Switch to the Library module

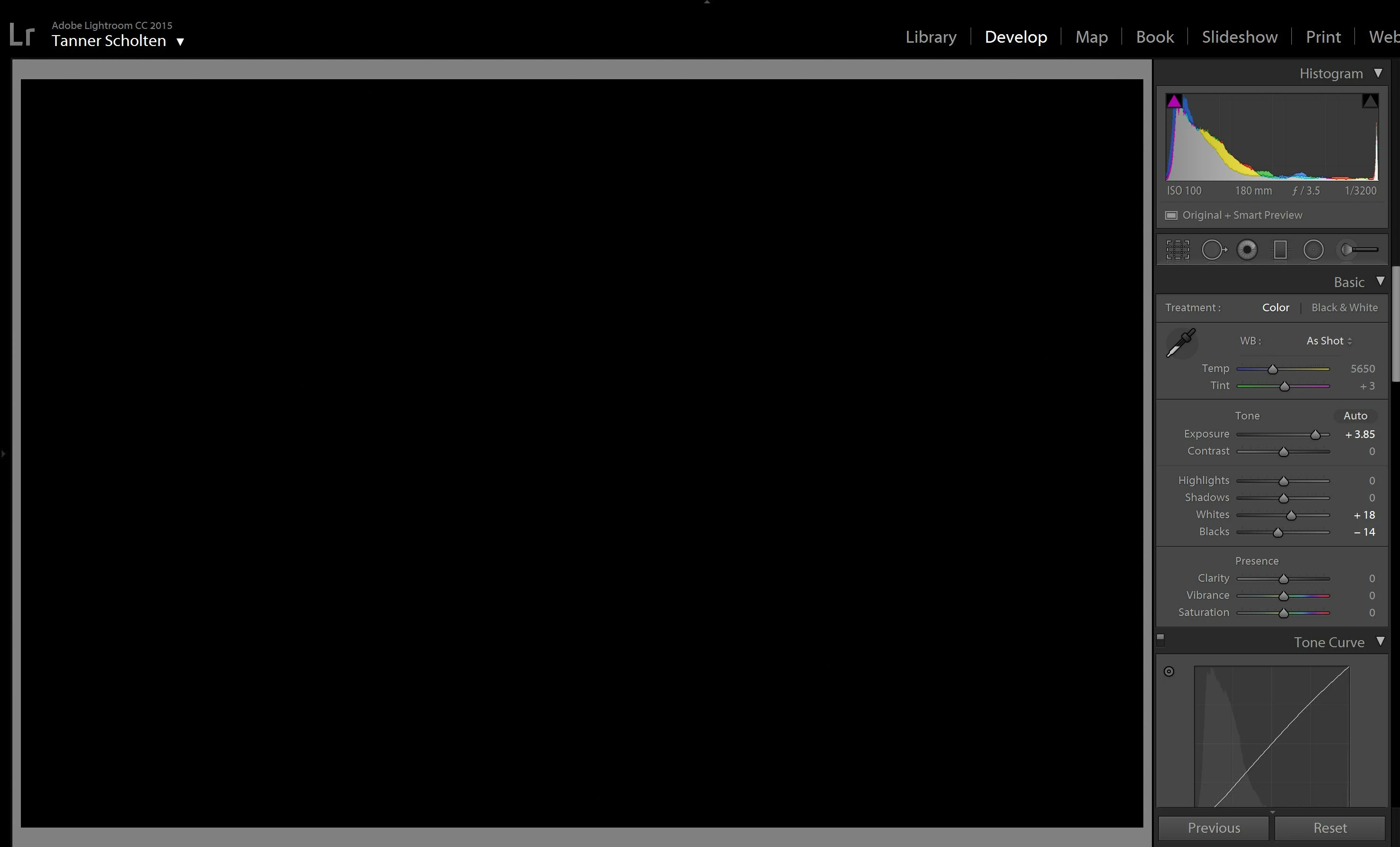click(x=930, y=37)
